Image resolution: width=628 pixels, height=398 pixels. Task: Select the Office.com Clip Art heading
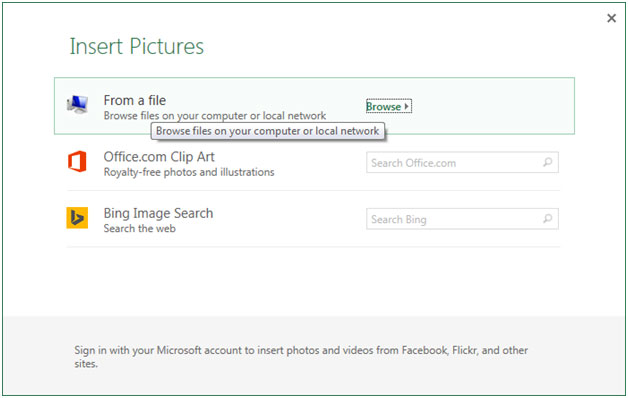[x=159, y=157]
